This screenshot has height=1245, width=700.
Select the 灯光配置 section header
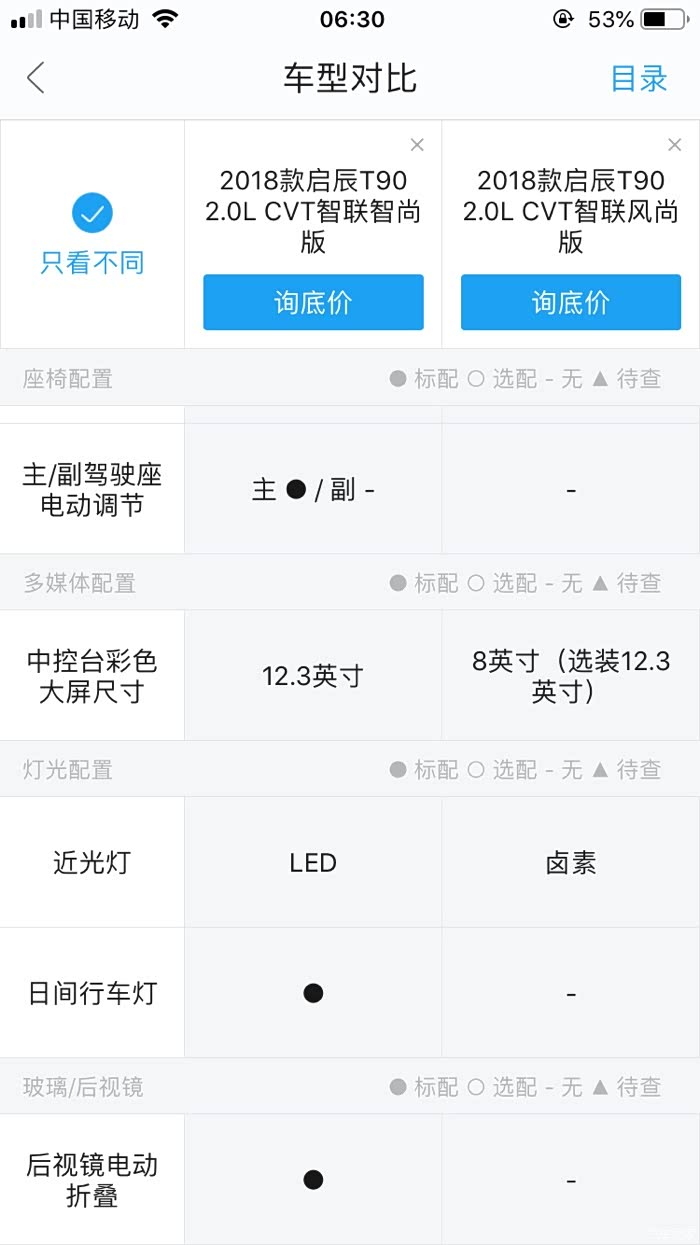(x=68, y=769)
